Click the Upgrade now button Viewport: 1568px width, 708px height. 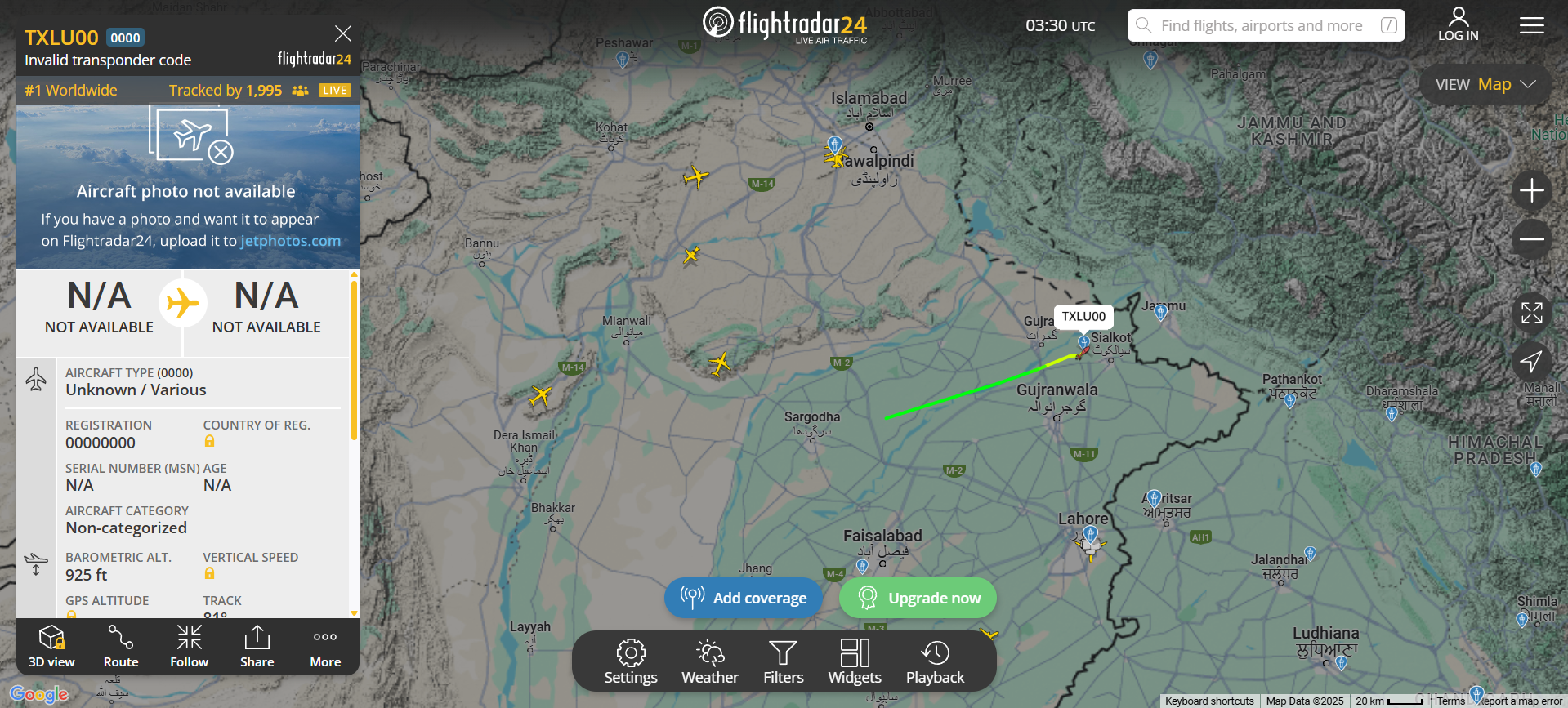coord(917,598)
